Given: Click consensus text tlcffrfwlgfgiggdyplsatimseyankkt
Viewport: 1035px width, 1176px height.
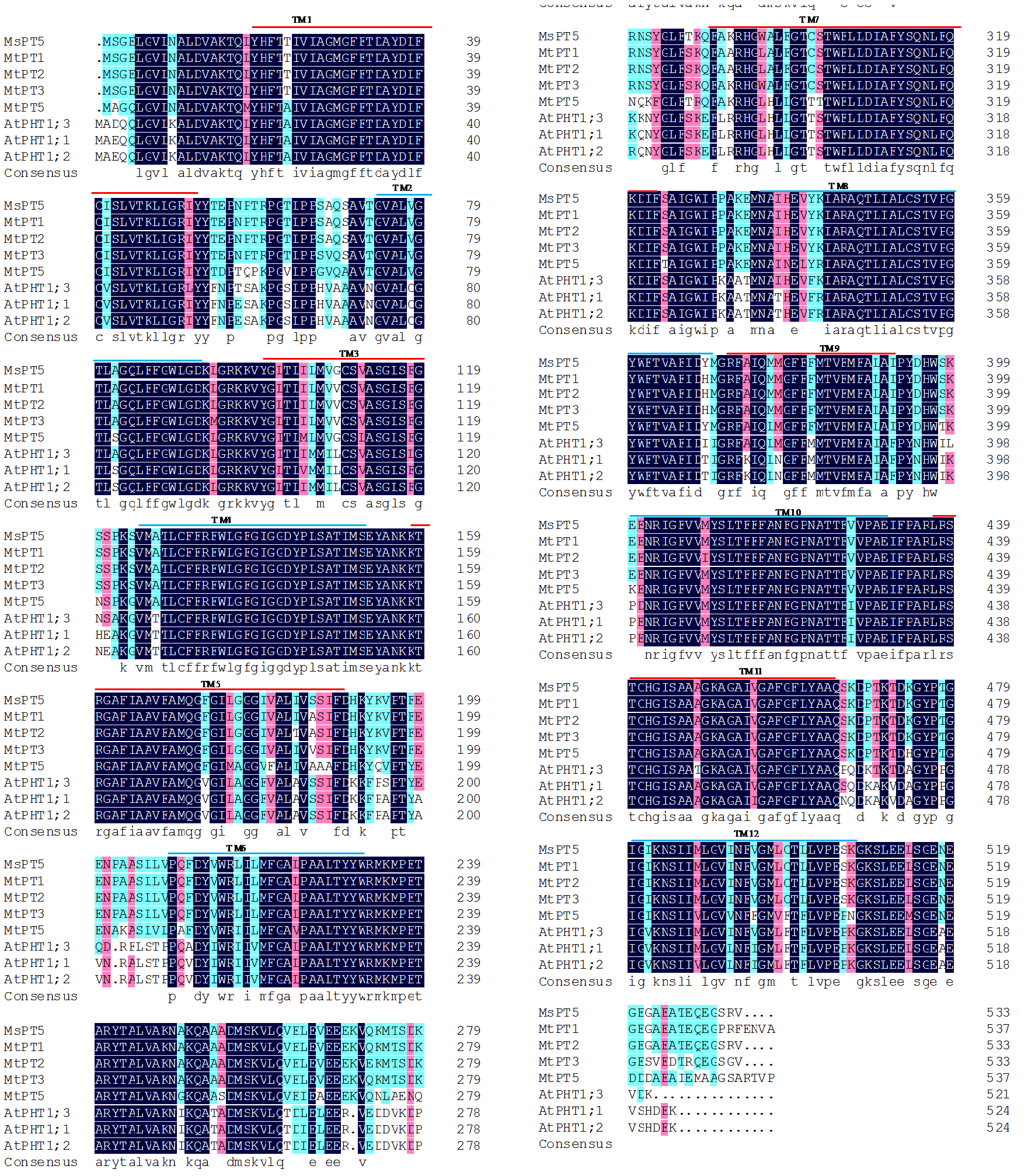Looking at the screenshot, I should pos(291,667).
